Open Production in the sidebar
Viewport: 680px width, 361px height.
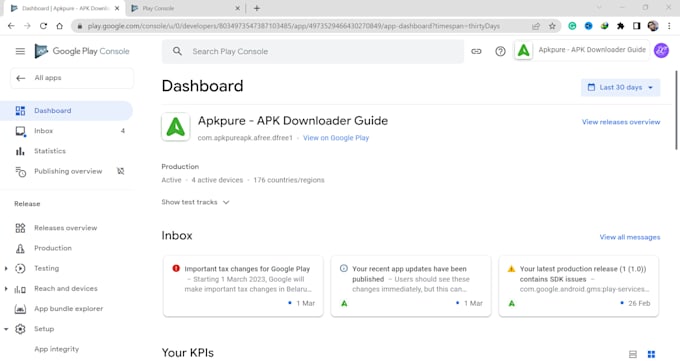coord(66,248)
